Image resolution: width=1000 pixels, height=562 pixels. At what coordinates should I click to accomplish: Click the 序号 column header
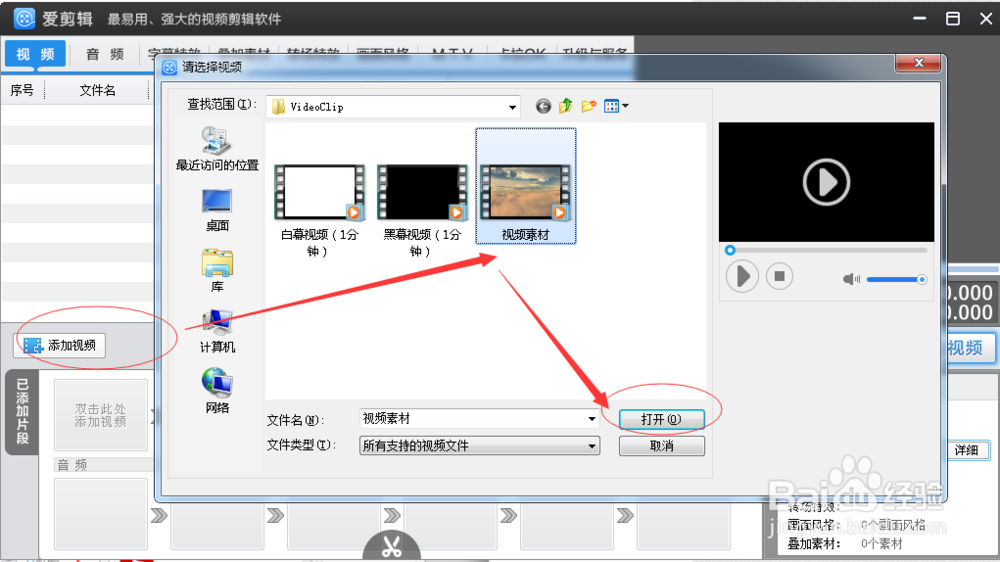click(x=22, y=91)
